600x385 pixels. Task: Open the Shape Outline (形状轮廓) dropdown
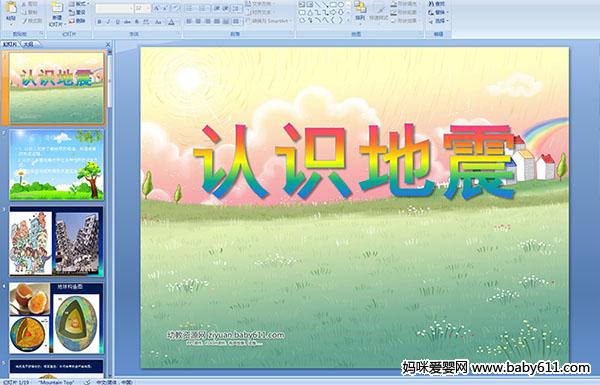click(x=406, y=12)
